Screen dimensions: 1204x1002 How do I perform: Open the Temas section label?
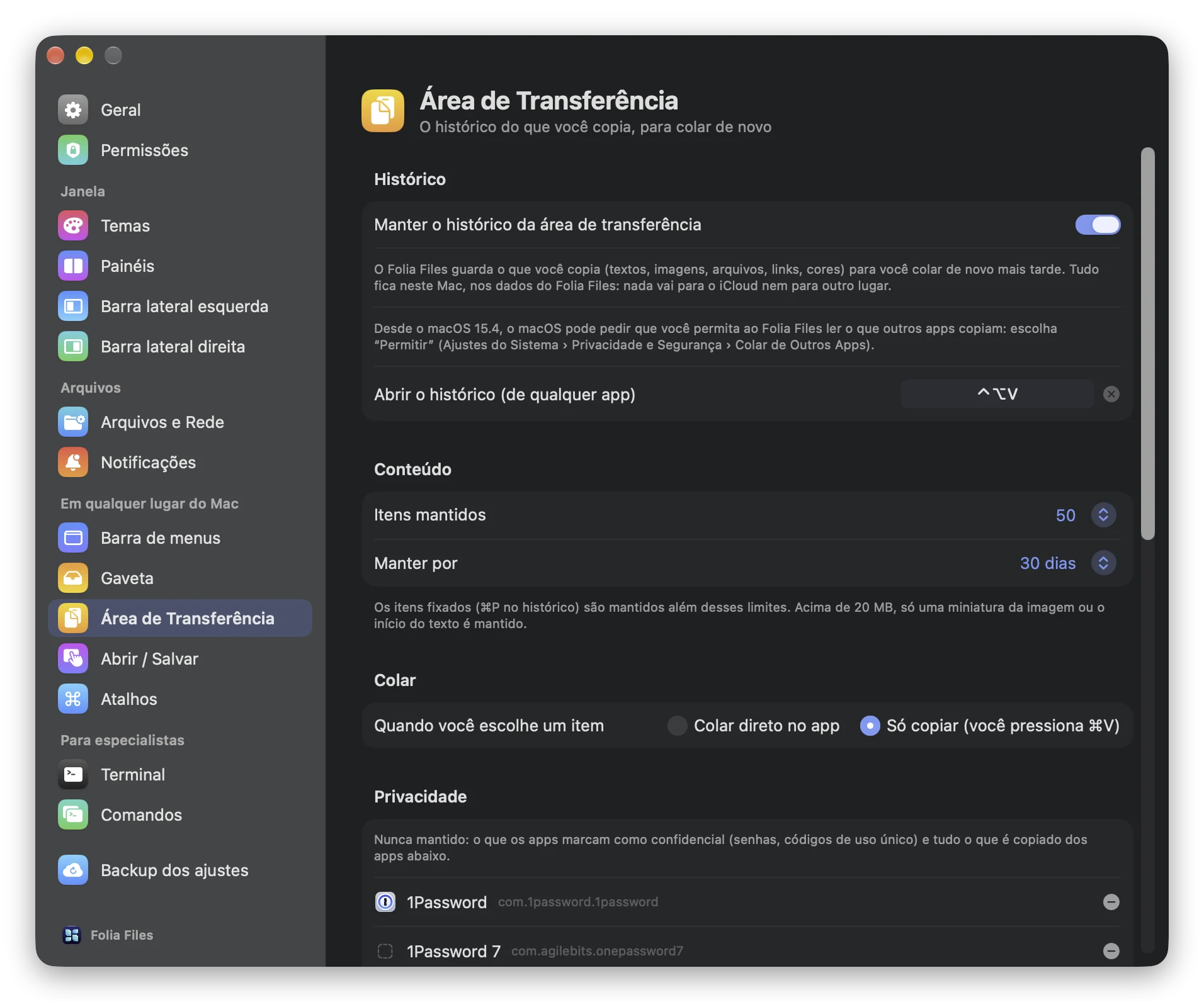click(x=125, y=226)
